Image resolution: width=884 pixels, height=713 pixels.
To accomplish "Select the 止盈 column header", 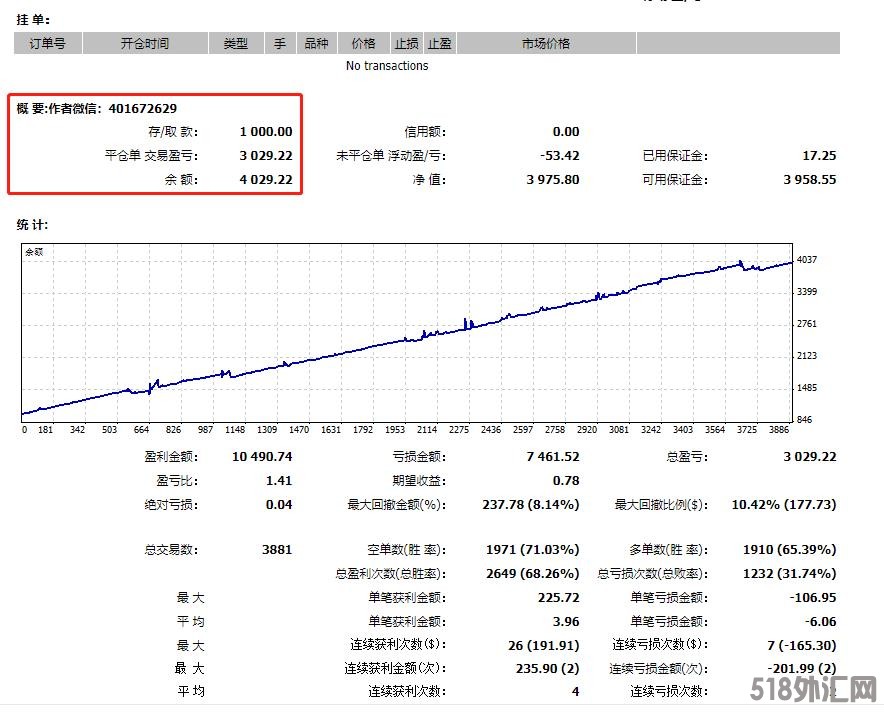I will tap(440, 43).
